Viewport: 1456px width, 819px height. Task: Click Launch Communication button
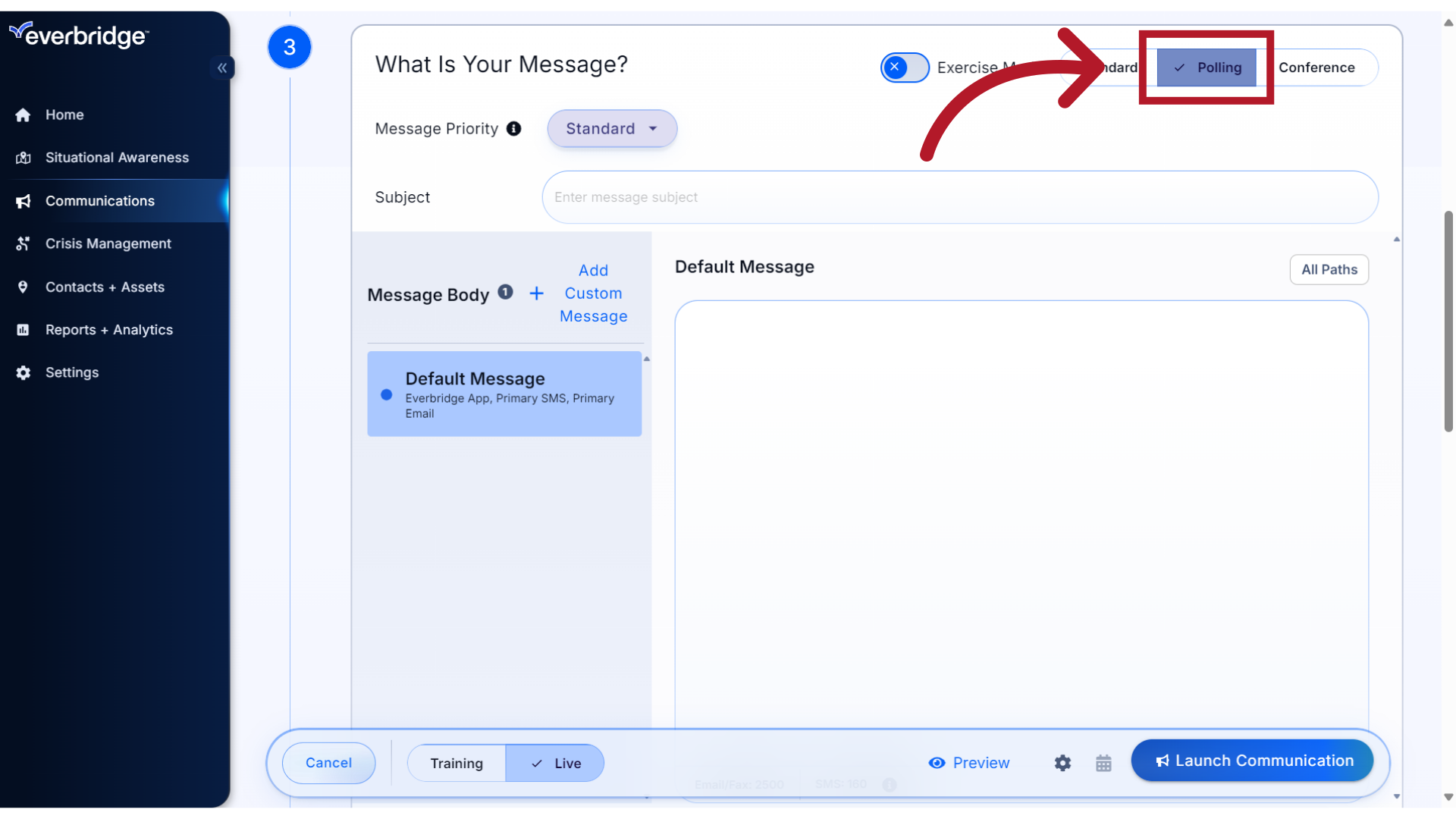[1252, 760]
